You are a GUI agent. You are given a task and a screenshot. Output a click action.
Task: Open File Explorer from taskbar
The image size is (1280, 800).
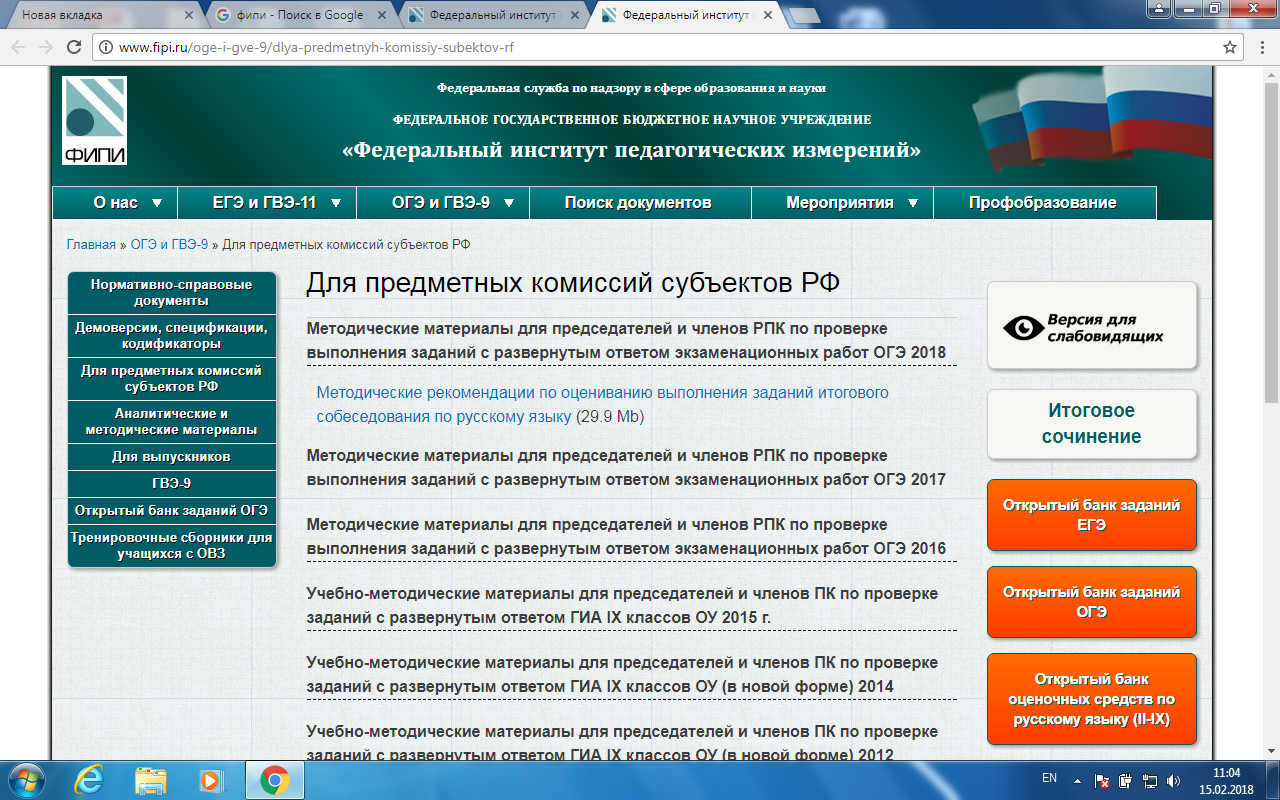(150, 779)
